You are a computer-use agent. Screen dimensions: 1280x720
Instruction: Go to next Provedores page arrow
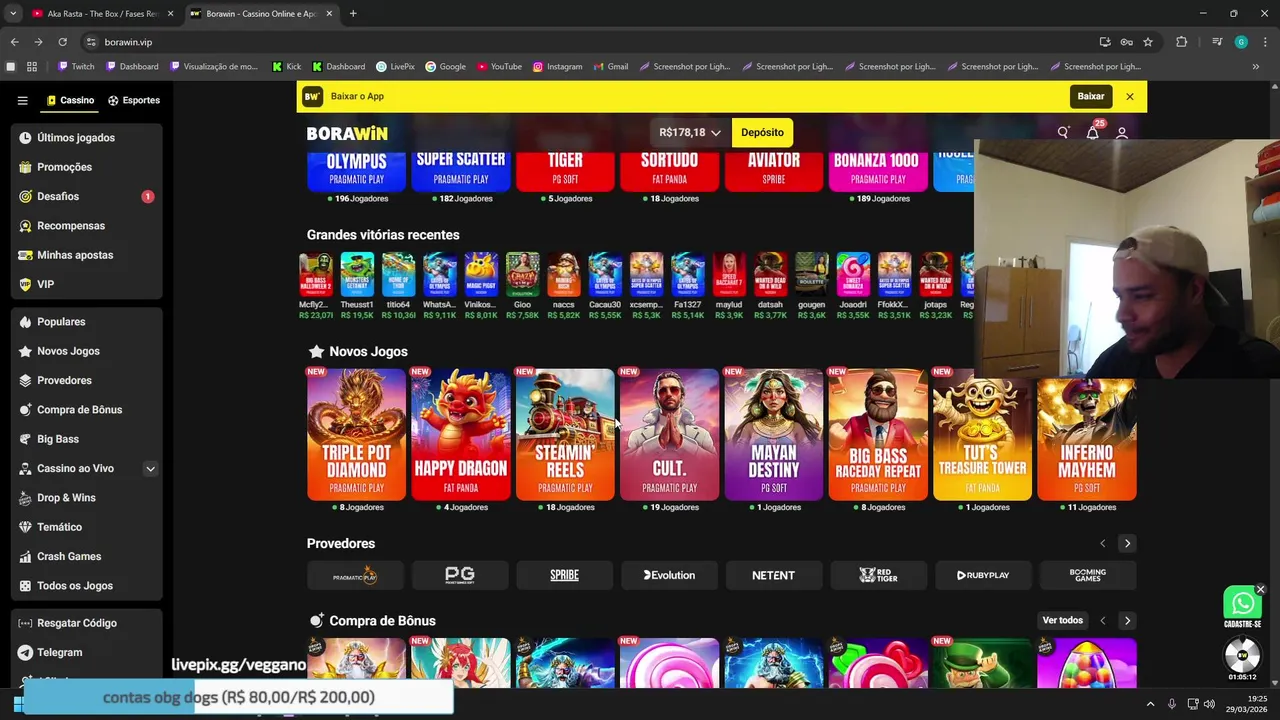click(x=1127, y=544)
